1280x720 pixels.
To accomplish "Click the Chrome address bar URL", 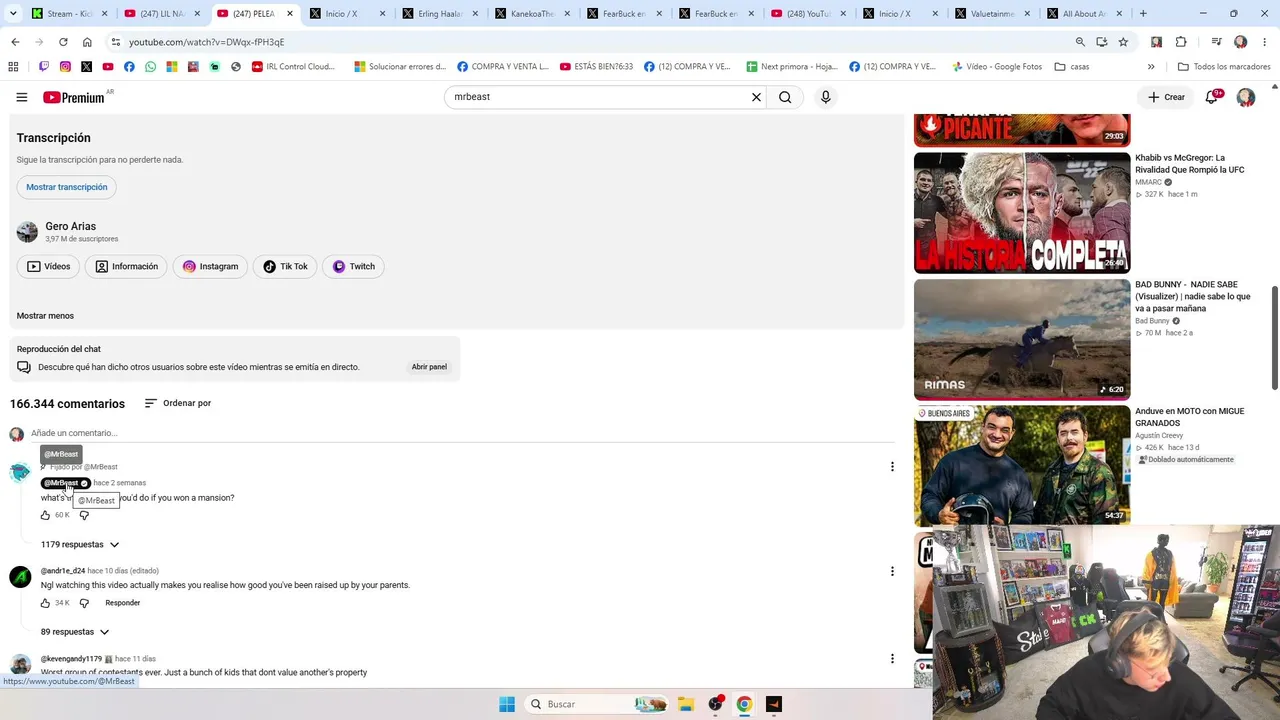I will click(x=206, y=42).
